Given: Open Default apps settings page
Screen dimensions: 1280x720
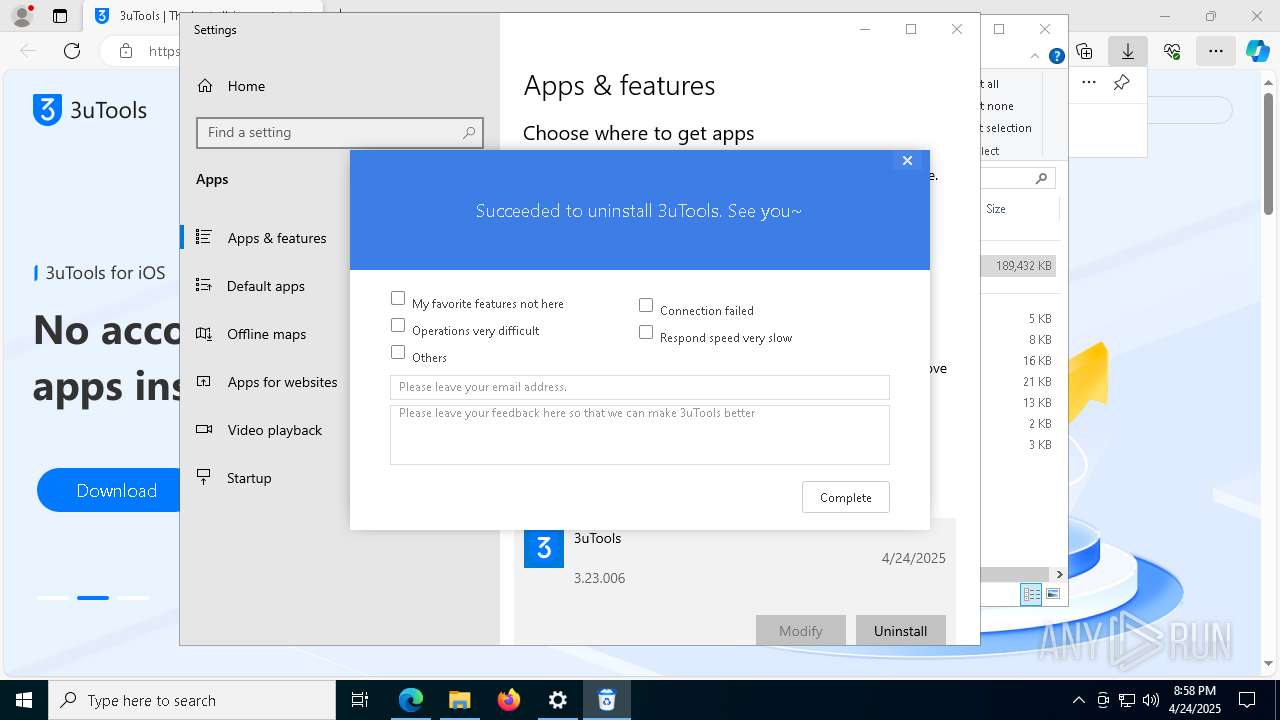Looking at the screenshot, I should [x=265, y=286].
